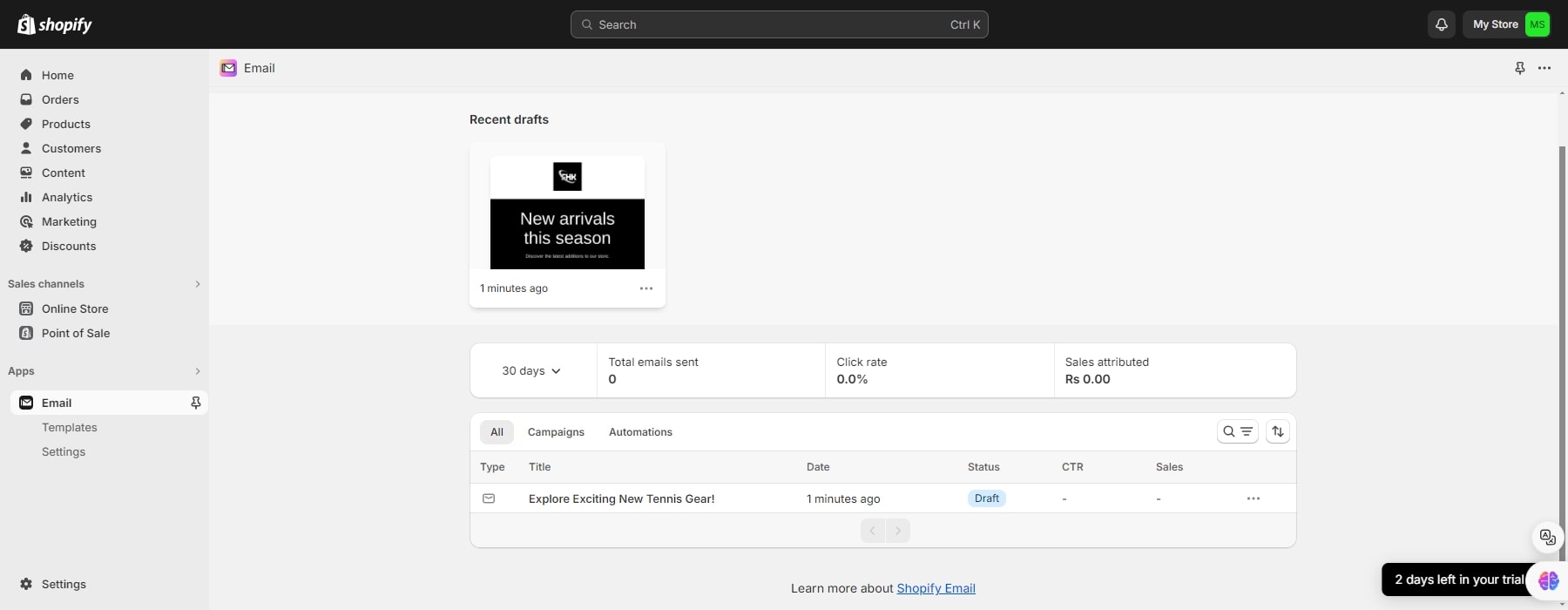Go to next page of results
This screenshot has width=1568, height=610.
[x=898, y=531]
